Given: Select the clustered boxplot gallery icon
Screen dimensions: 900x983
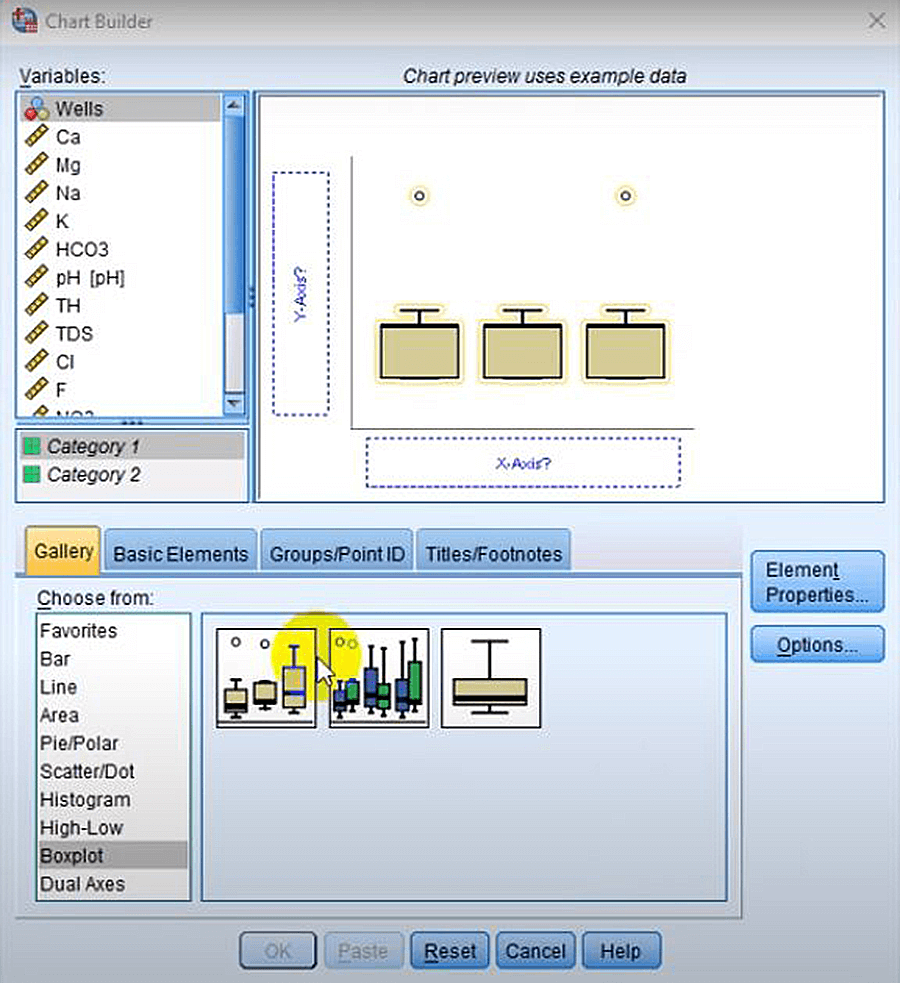Looking at the screenshot, I should (378, 677).
